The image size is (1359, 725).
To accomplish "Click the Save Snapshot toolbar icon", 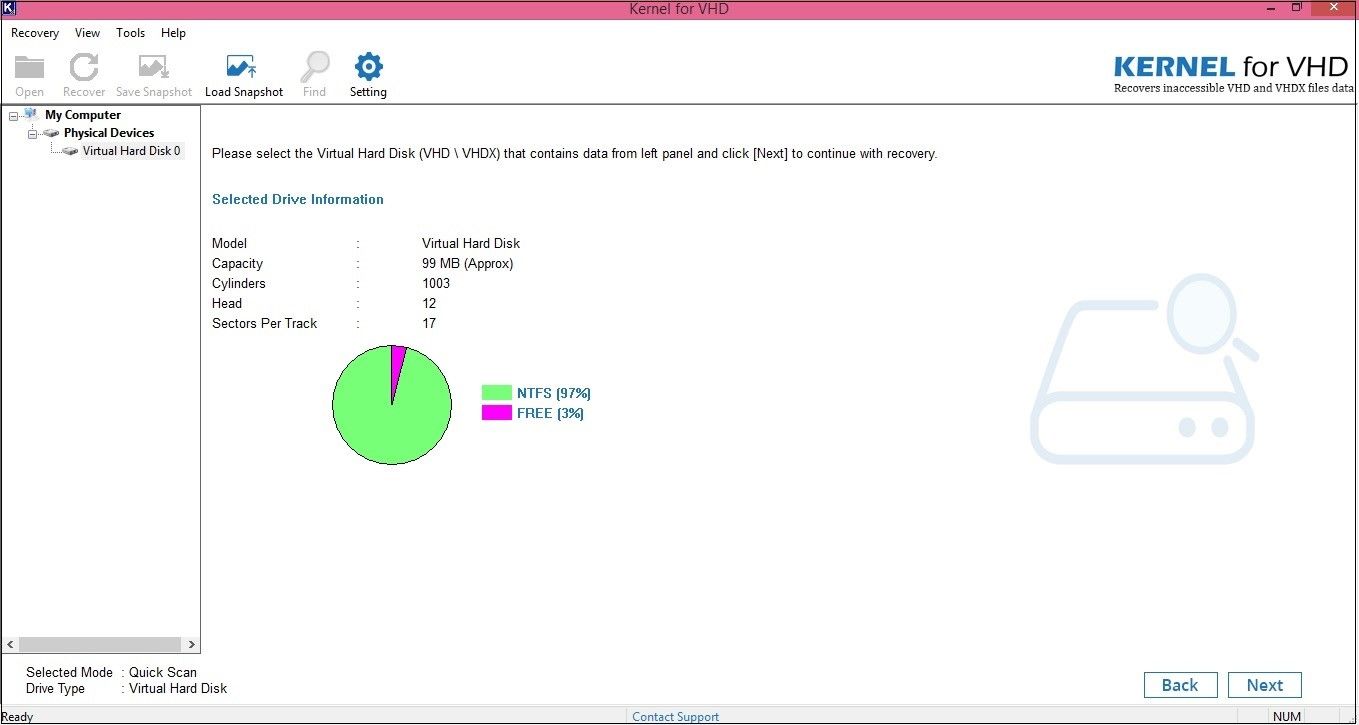I will click(154, 67).
